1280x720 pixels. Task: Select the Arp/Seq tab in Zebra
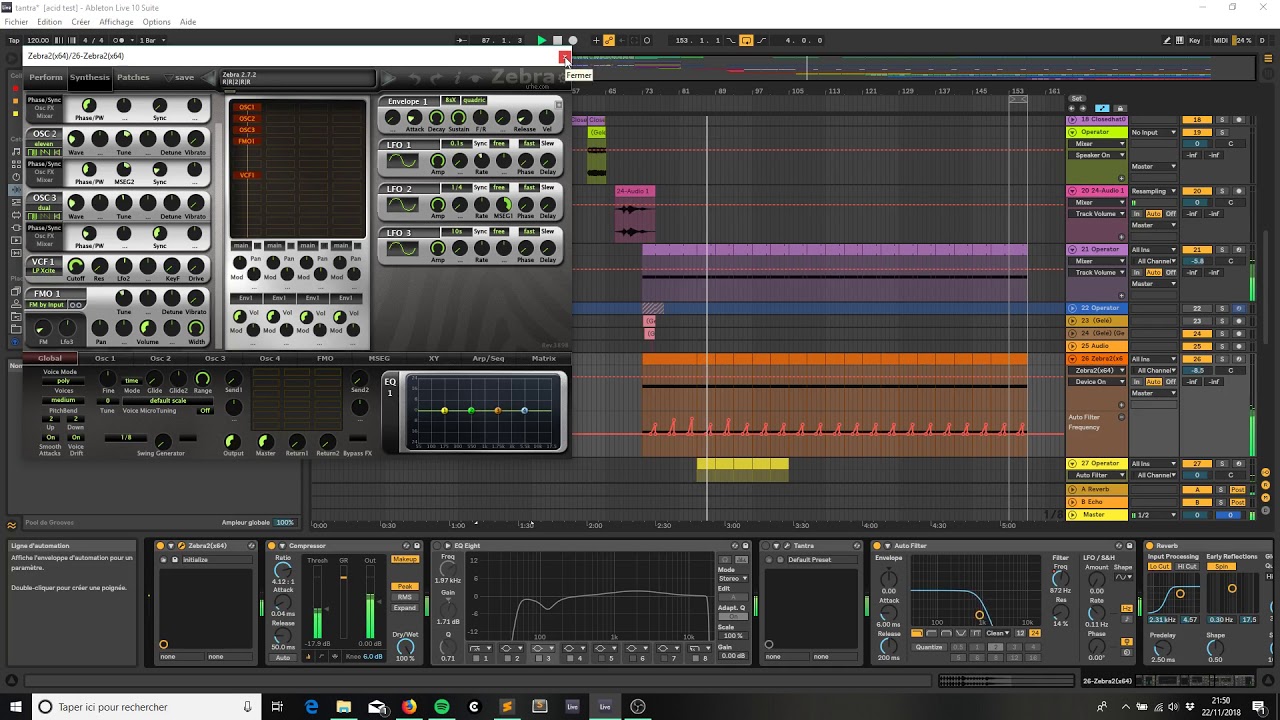point(489,358)
